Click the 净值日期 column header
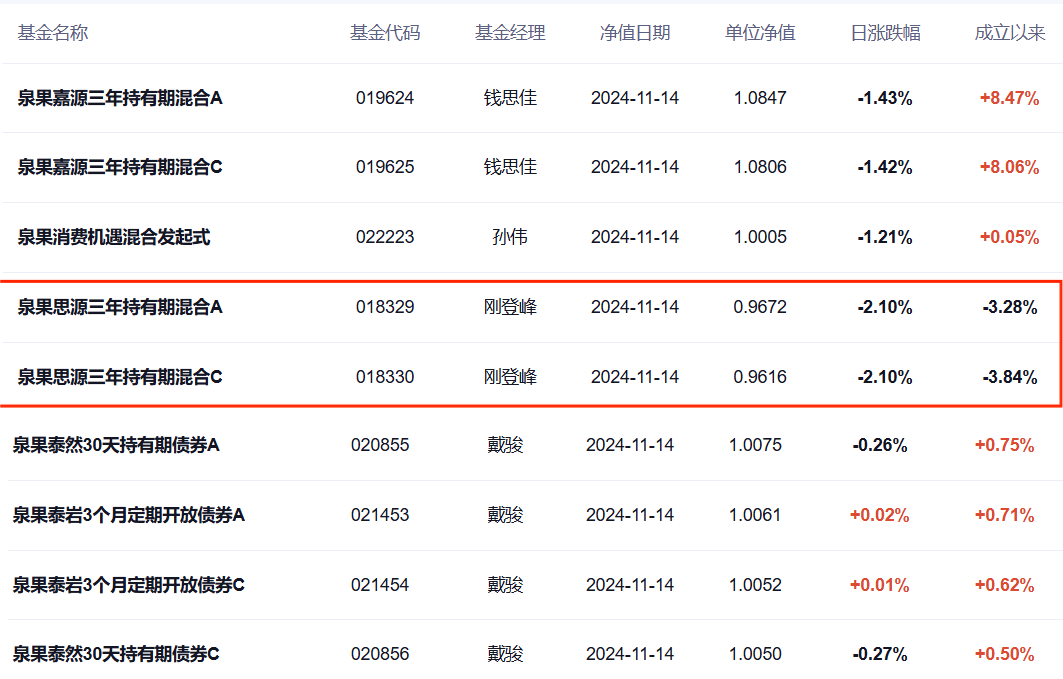The image size is (1063, 679). 635,33
